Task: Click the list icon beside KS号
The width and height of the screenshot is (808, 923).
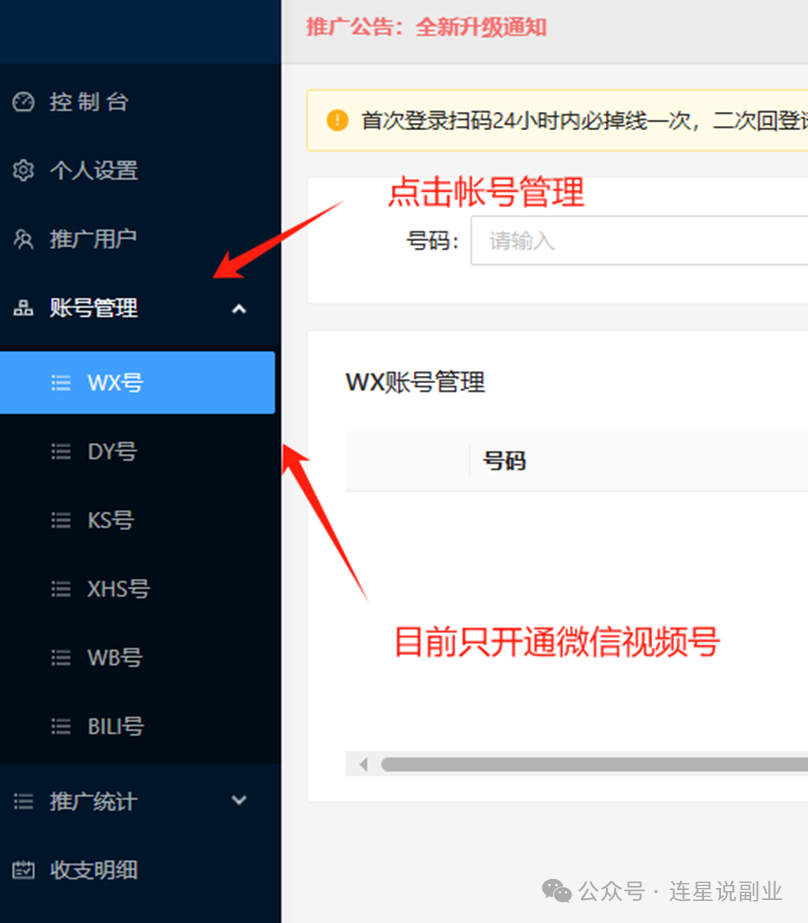Action: point(61,520)
